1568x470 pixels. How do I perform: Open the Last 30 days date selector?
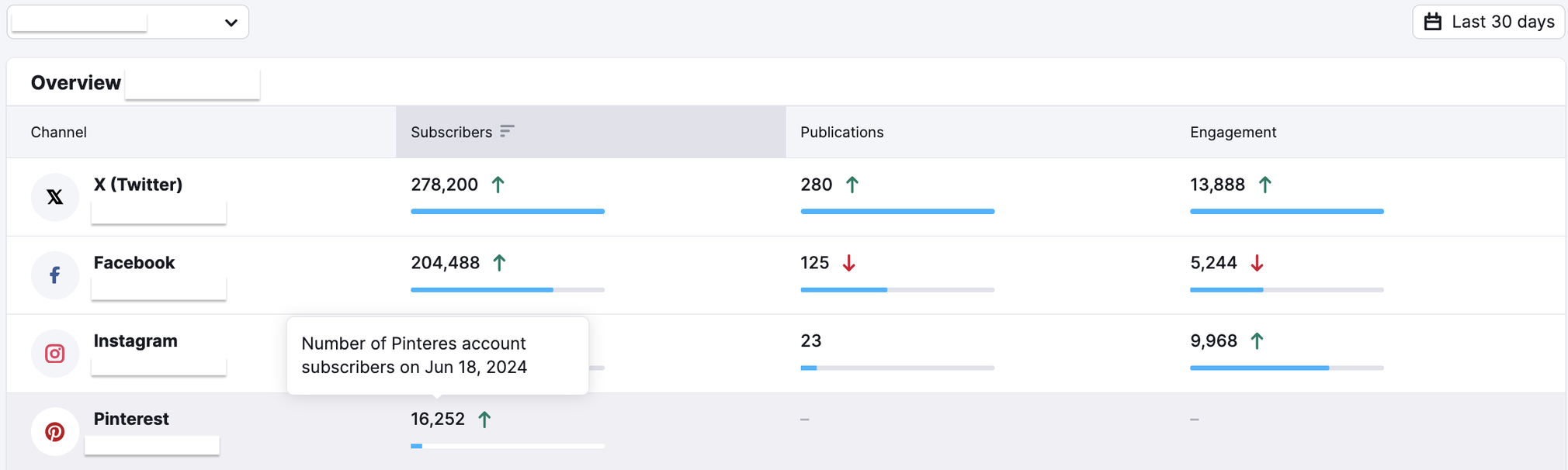1488,22
